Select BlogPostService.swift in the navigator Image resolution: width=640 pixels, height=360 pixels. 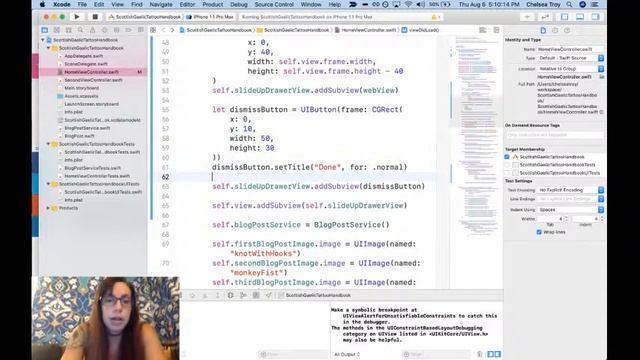point(87,128)
